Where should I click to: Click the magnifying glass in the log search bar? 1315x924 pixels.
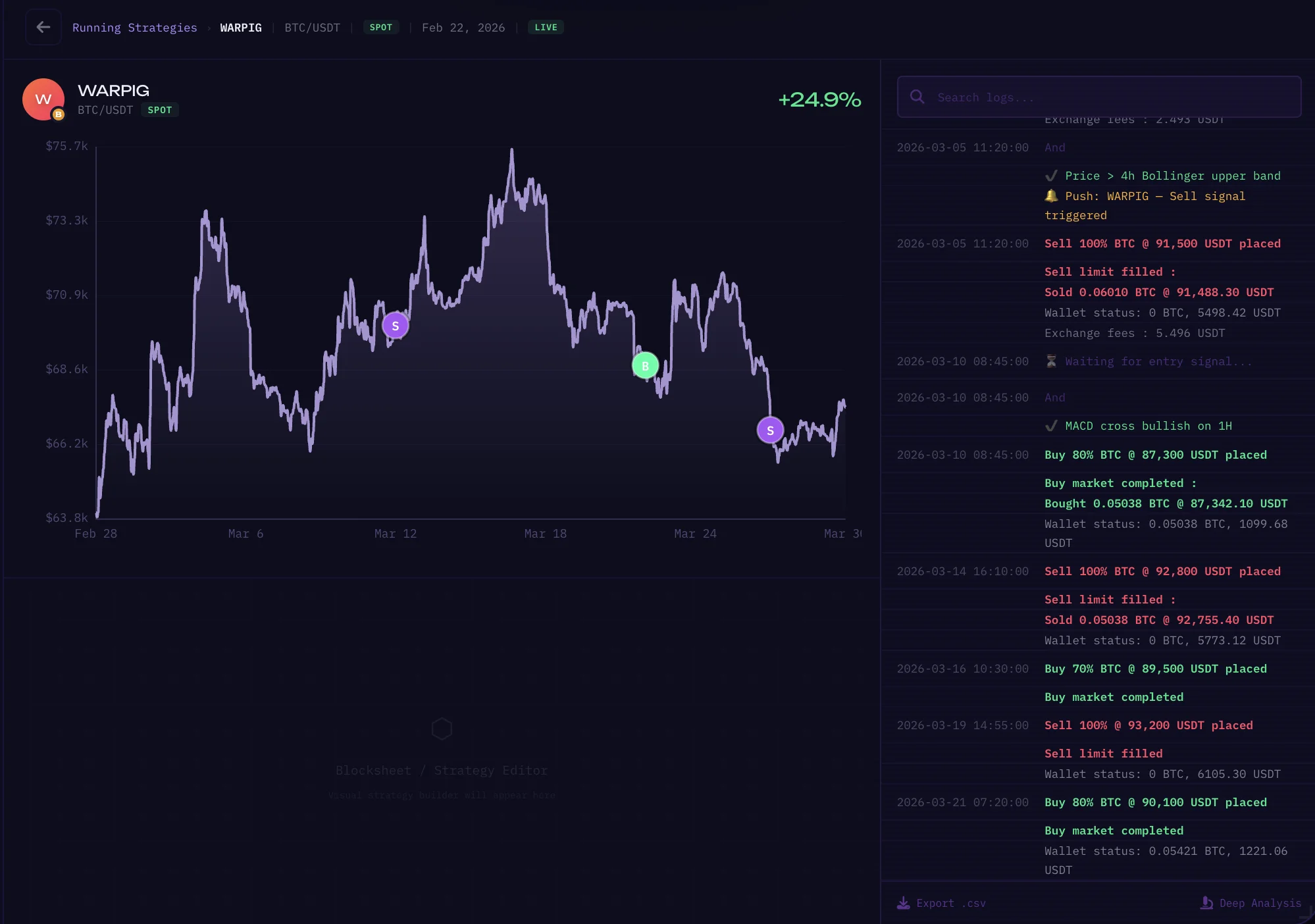tap(917, 97)
